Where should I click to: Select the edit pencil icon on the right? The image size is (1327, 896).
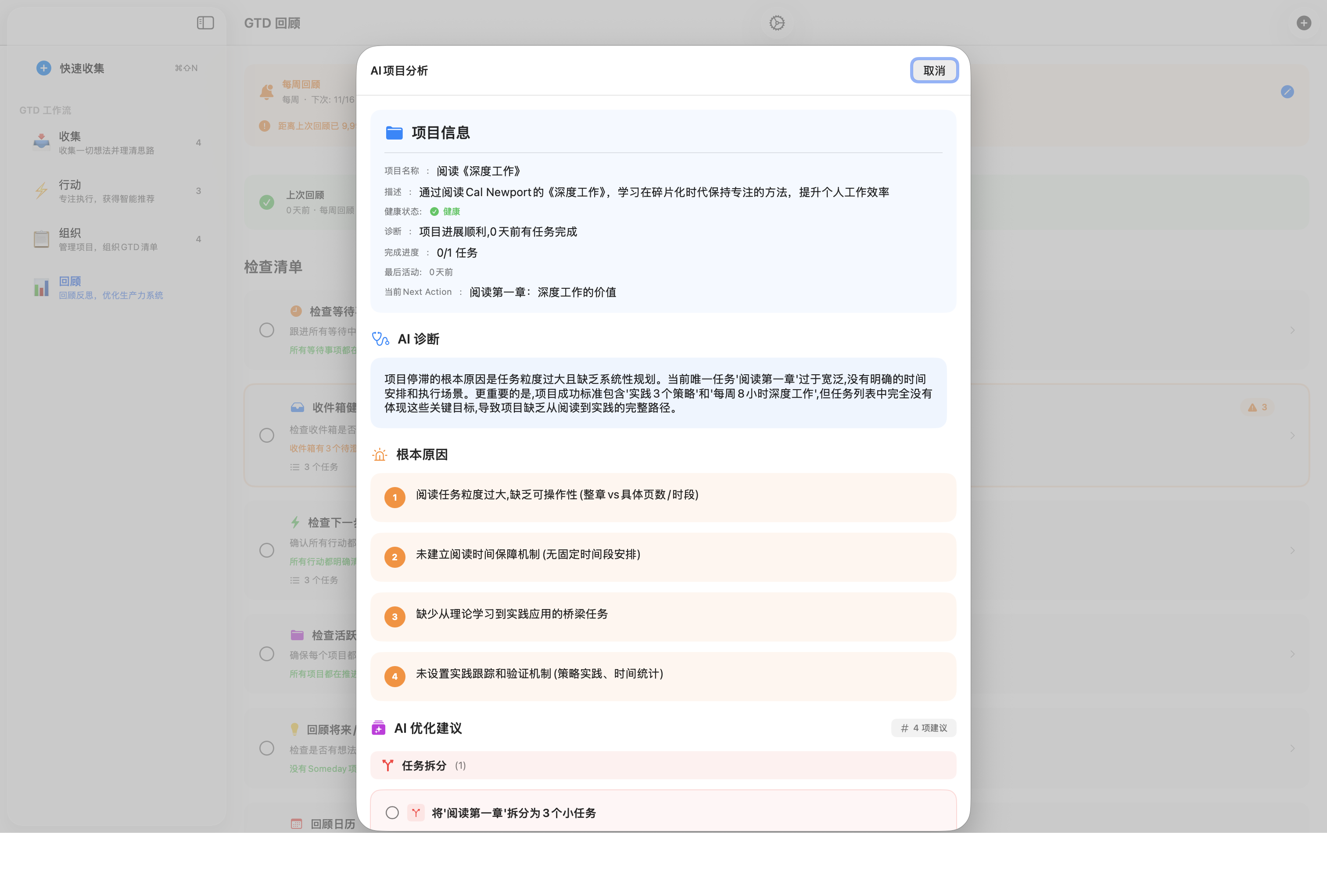click(x=1288, y=91)
